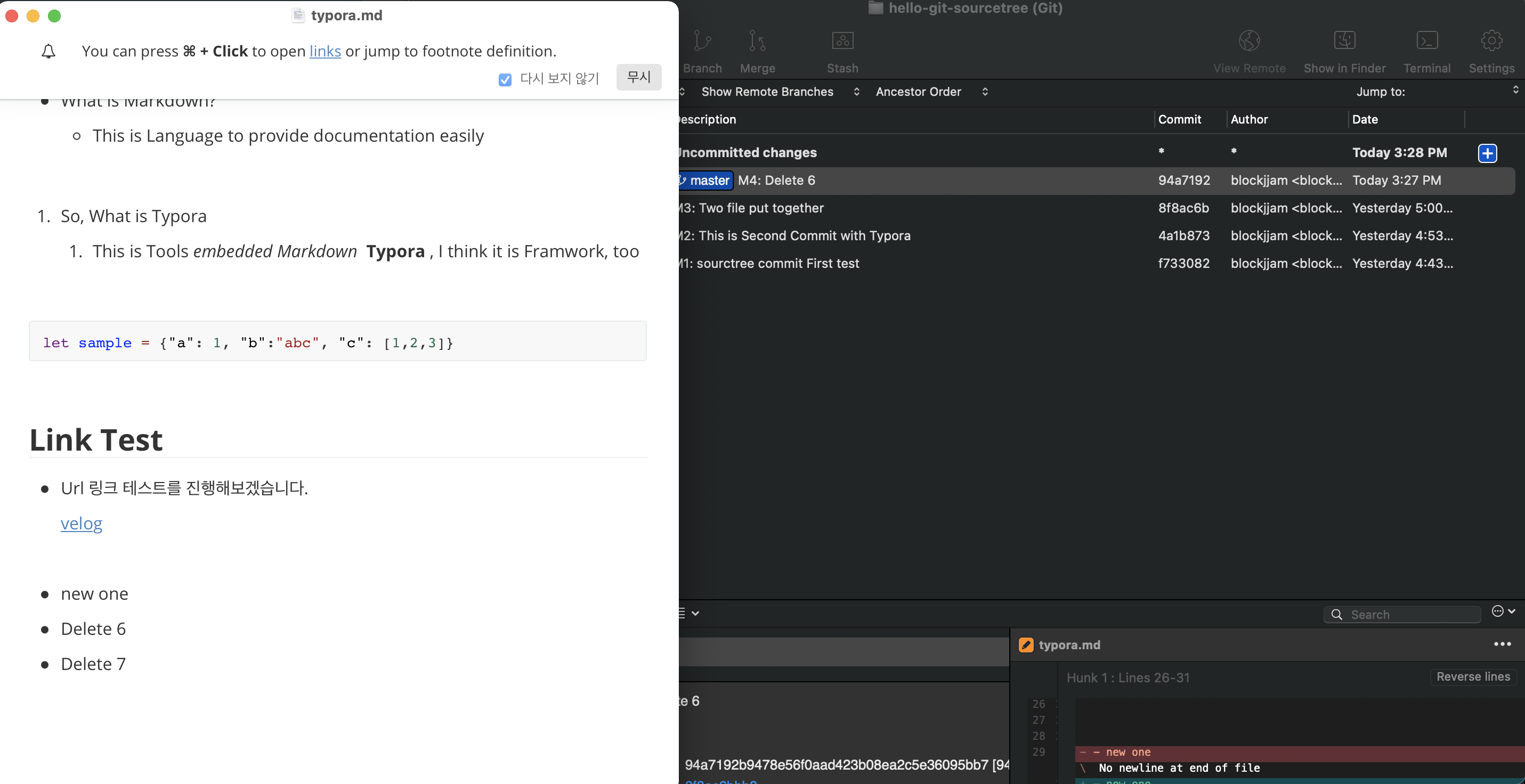Click the View Remote globe icon
The height and width of the screenshot is (784, 1525).
coord(1248,42)
